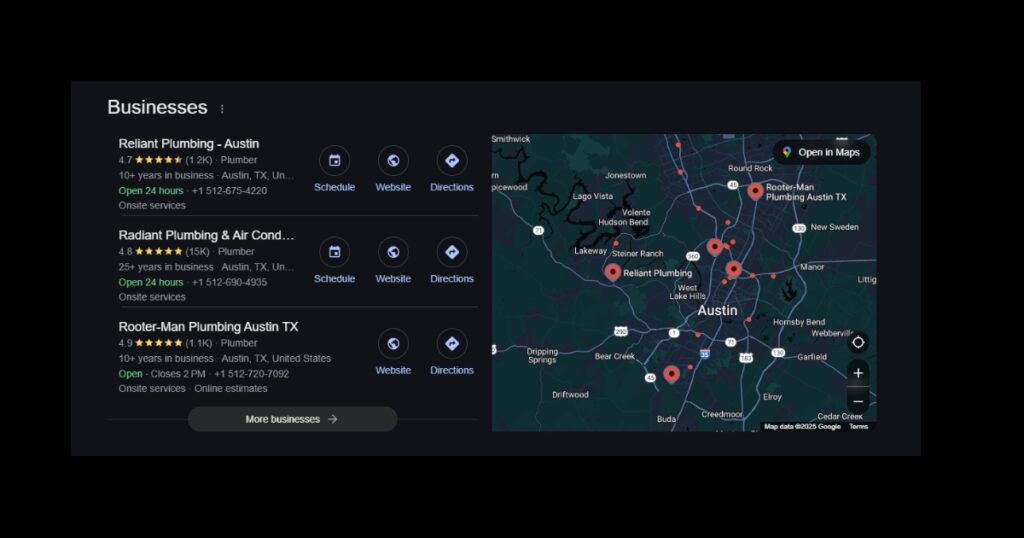Zoom in on the map with plus button
This screenshot has width=1024, height=538.
coord(857,373)
